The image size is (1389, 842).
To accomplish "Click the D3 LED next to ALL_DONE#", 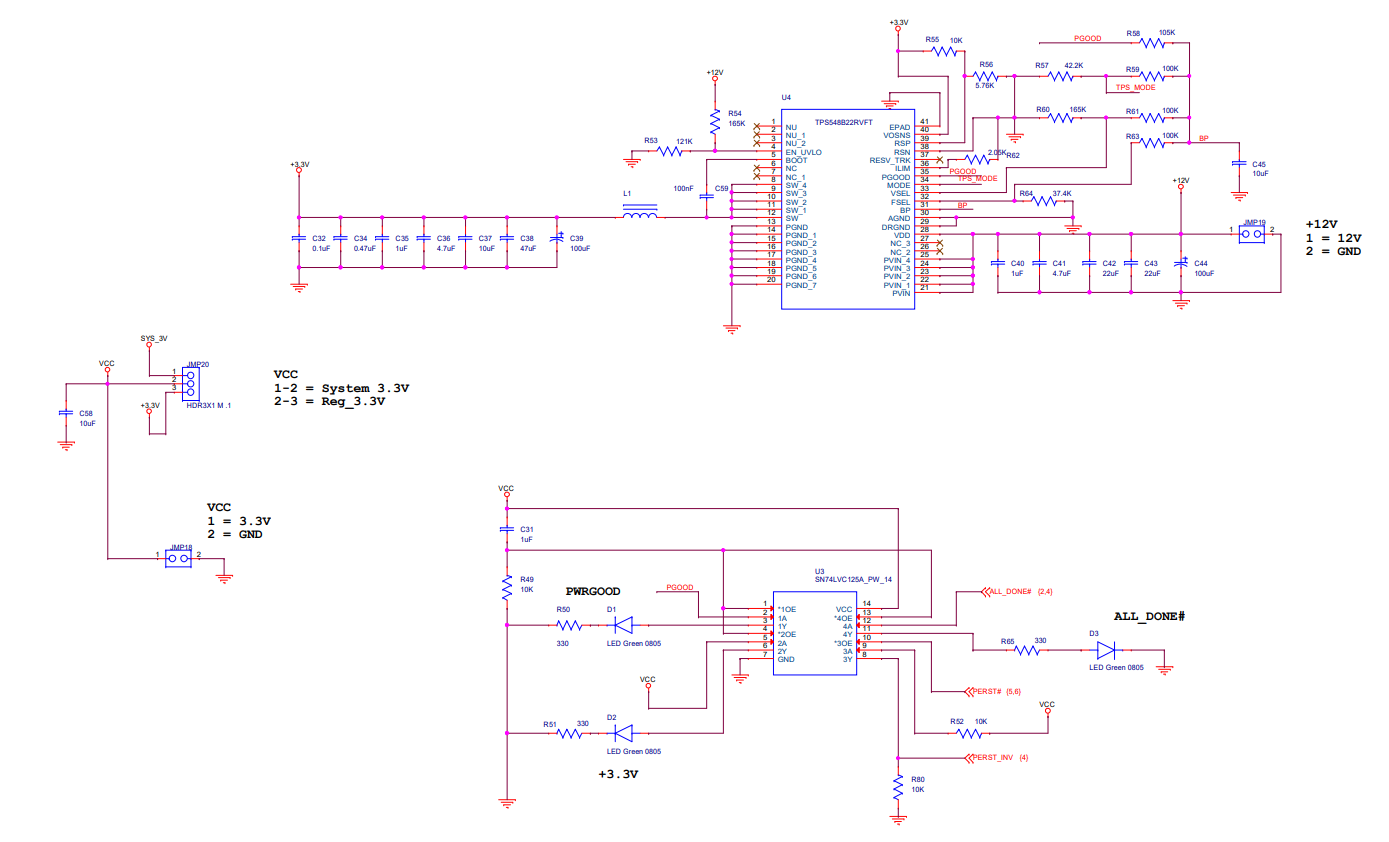I will pos(1107,649).
